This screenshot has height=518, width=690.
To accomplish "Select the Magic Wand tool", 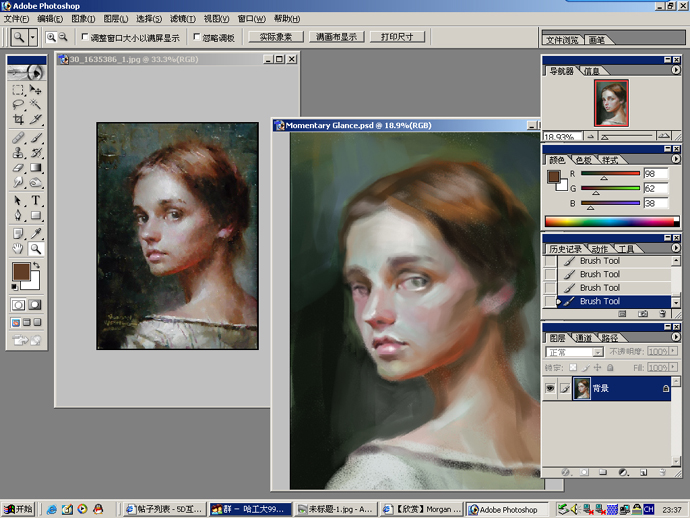I will (x=35, y=104).
